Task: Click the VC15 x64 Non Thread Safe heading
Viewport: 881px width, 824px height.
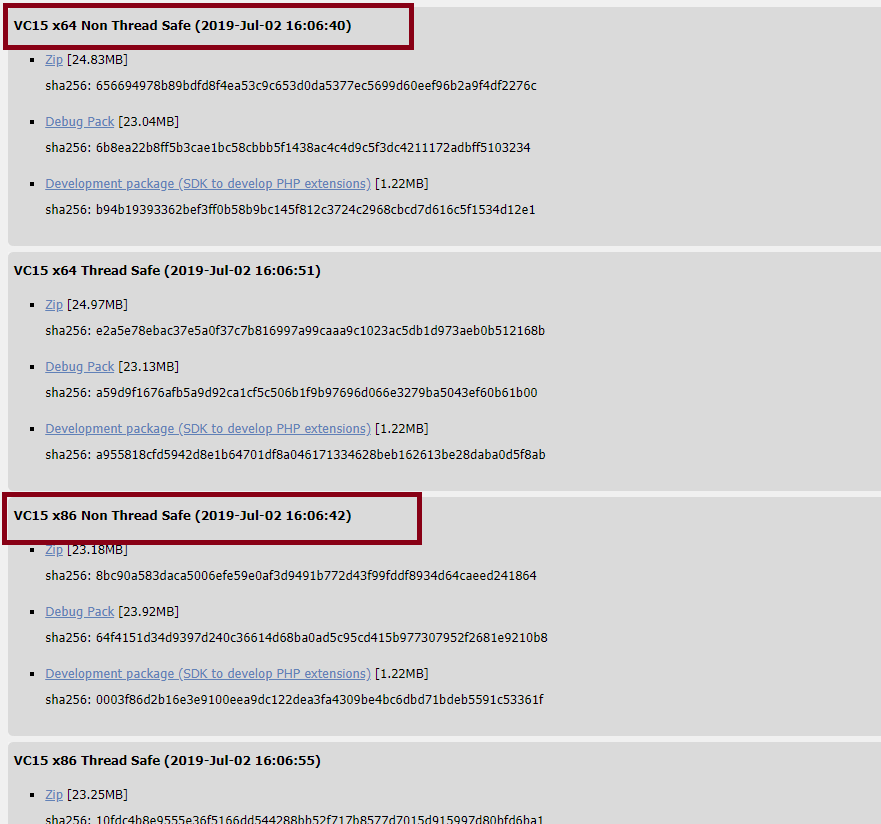Action: pyautogui.click(x=183, y=26)
